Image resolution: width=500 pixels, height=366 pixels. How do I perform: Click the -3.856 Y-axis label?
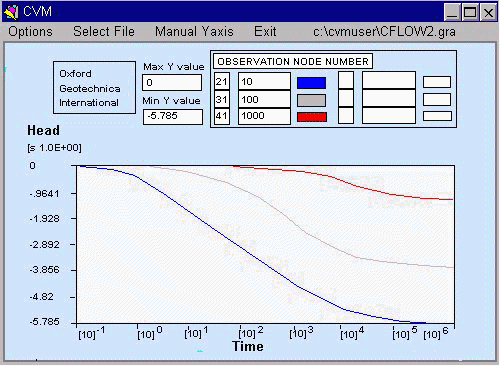click(44, 270)
